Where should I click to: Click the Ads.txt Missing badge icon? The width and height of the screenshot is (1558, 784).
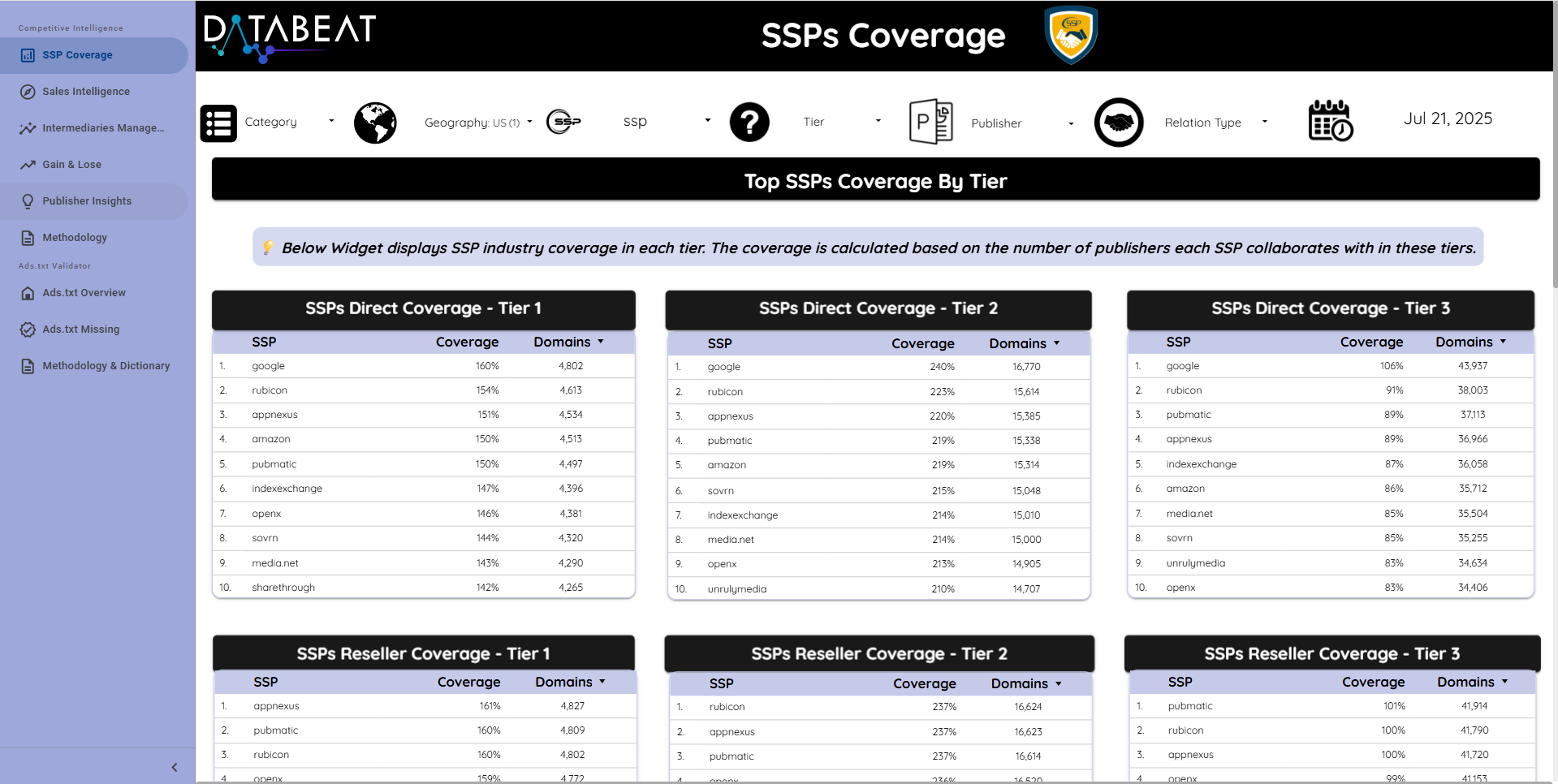click(28, 330)
